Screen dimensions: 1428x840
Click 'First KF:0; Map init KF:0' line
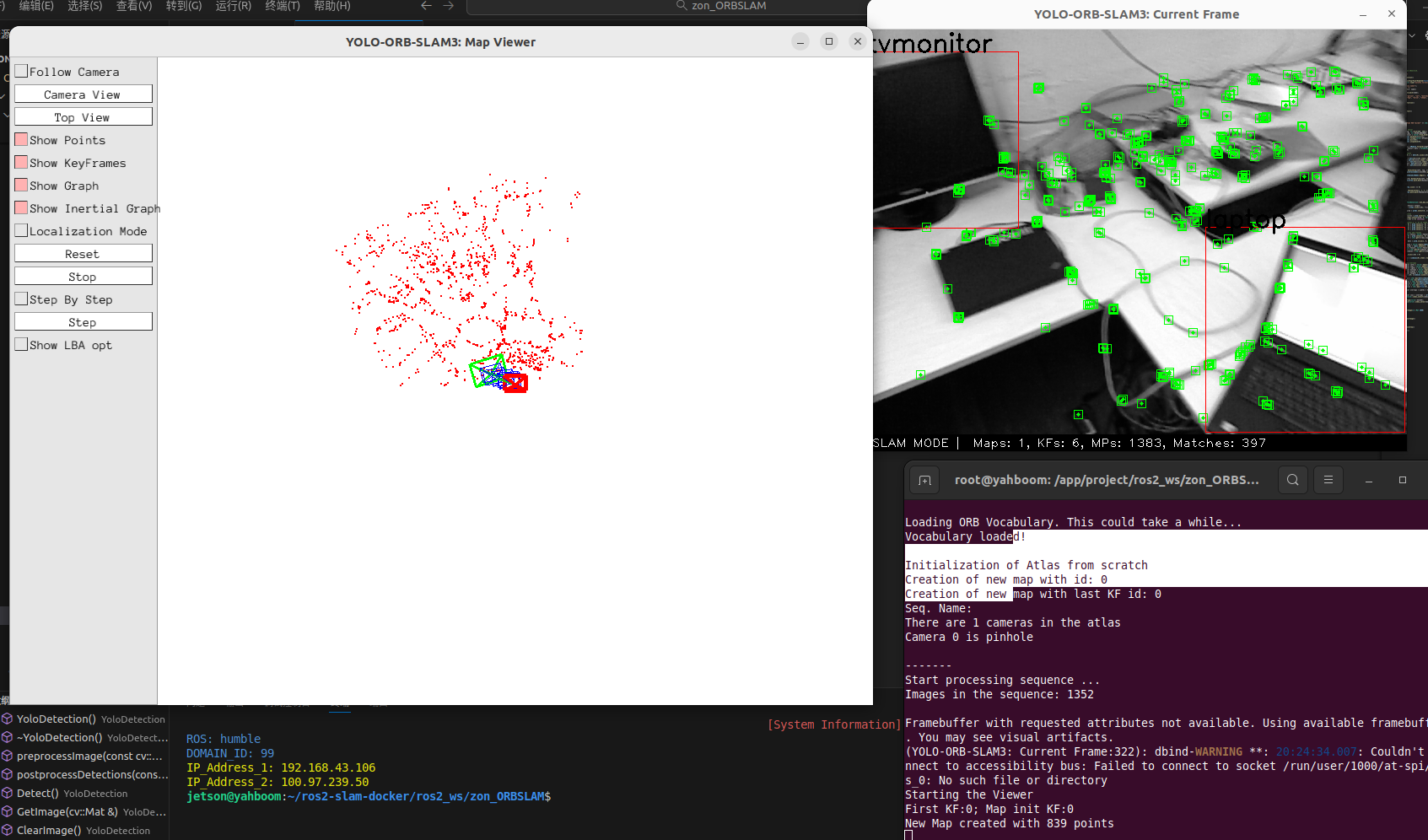tap(989, 809)
